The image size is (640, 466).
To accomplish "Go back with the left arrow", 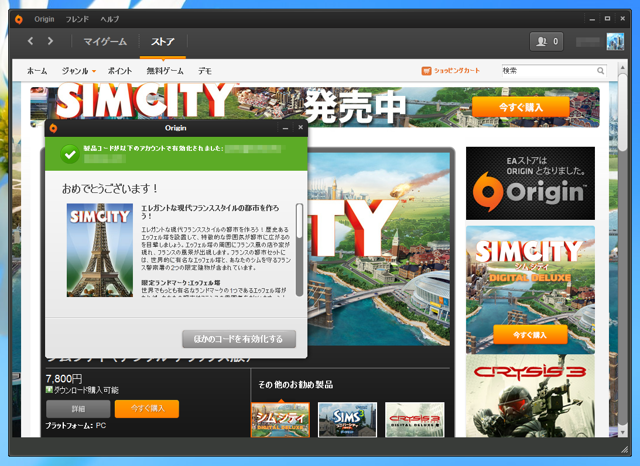I will pos(30,41).
